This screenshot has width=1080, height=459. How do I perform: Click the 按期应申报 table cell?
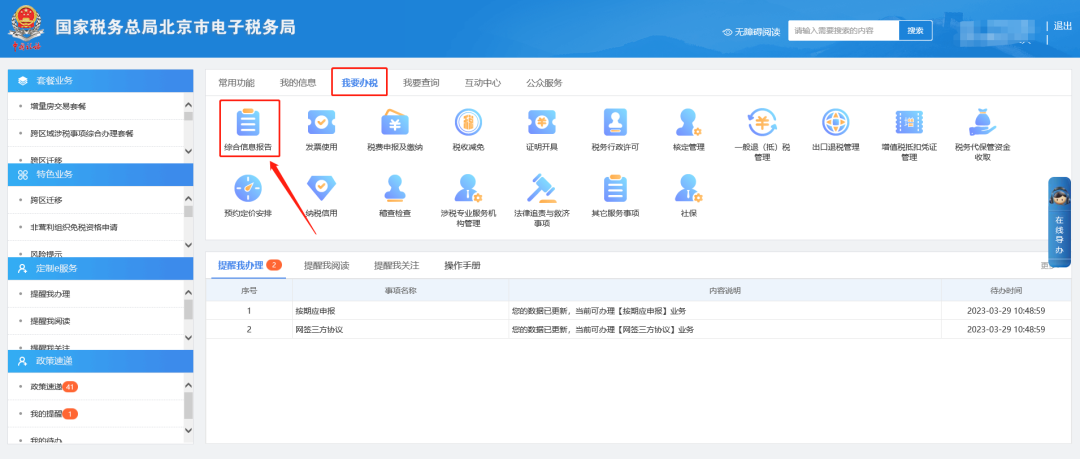click(401, 311)
